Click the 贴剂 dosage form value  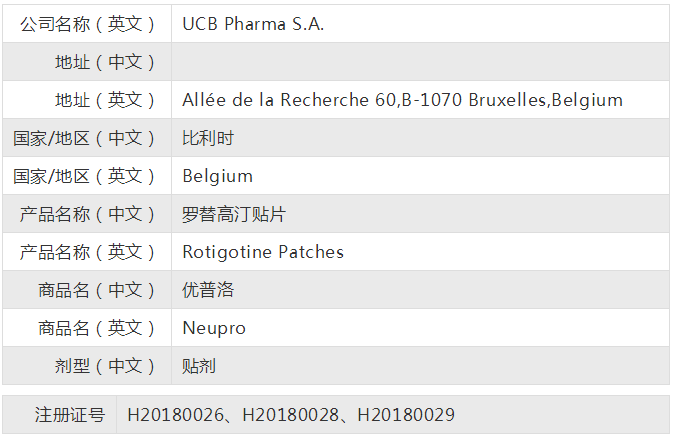(x=199, y=366)
